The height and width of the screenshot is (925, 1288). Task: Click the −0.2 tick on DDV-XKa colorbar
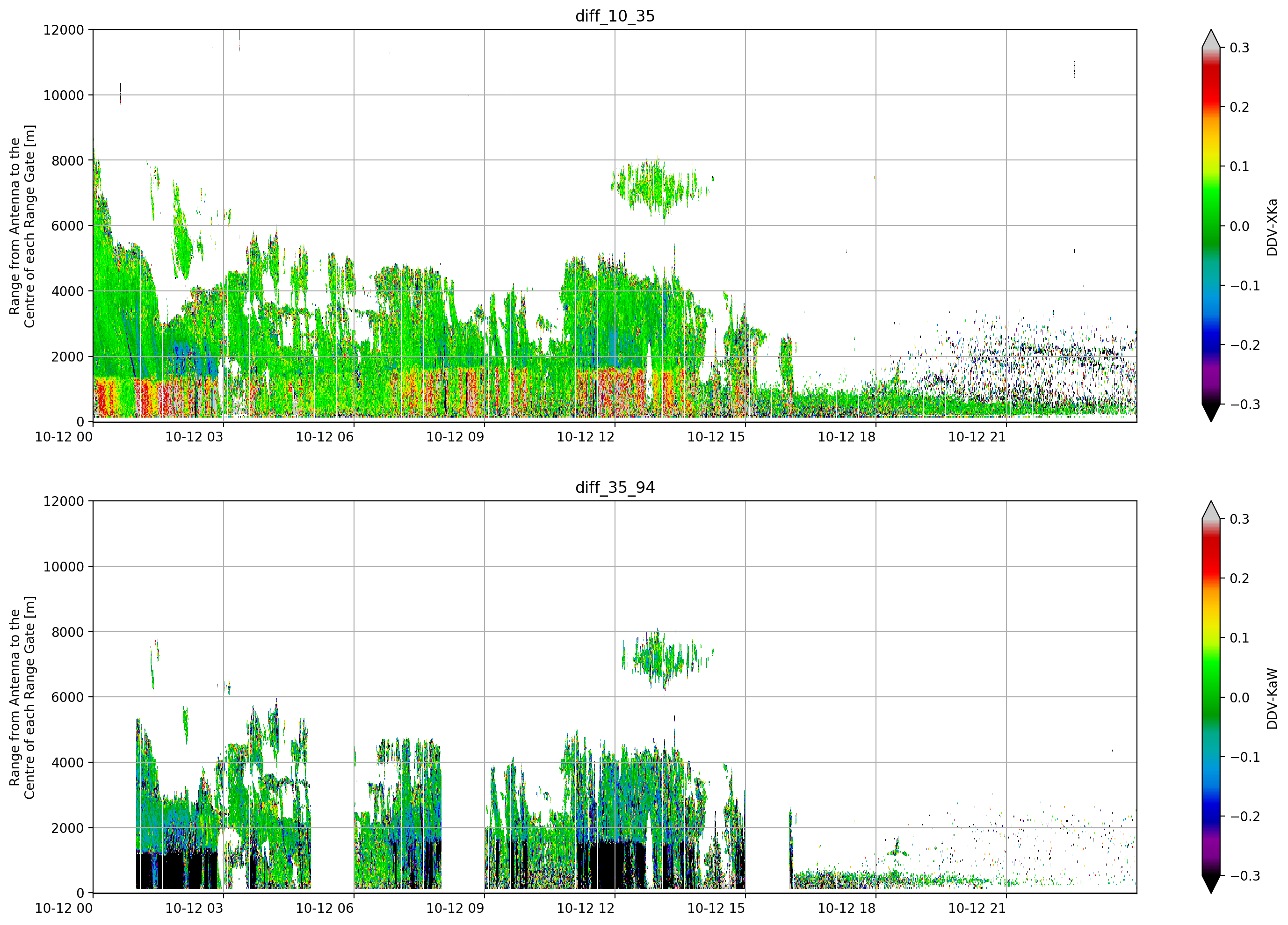coord(1245,345)
